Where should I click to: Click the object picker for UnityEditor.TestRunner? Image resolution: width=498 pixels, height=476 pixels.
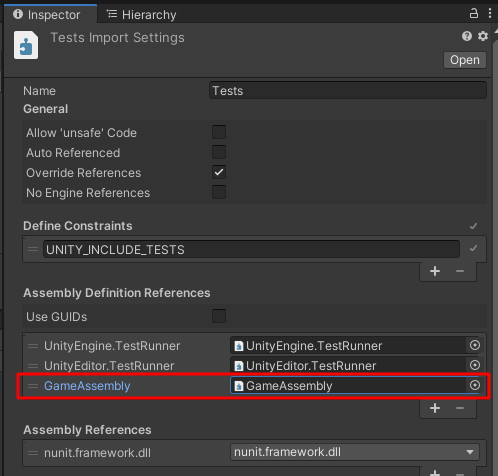(475, 365)
